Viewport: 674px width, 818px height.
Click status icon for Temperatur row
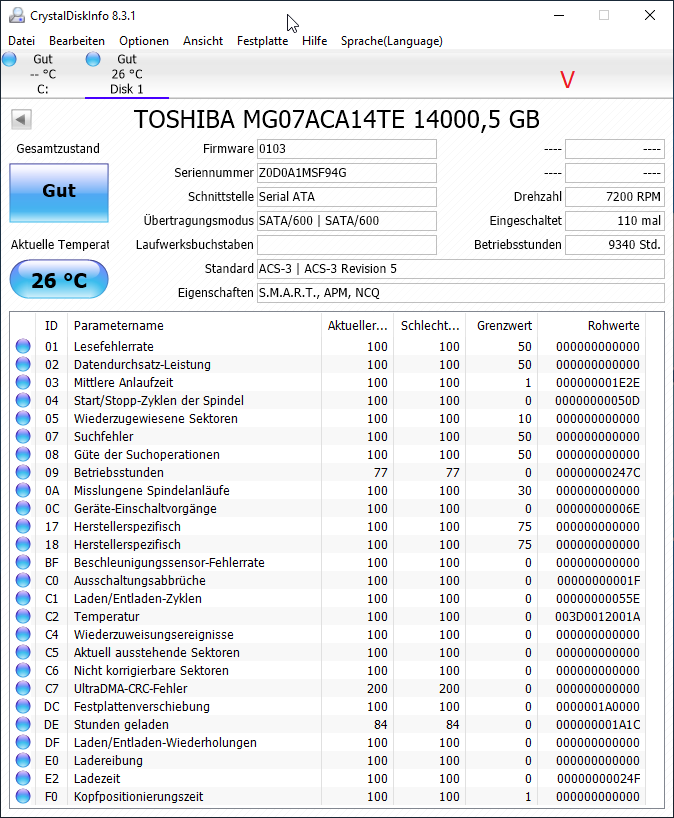click(x=23, y=616)
